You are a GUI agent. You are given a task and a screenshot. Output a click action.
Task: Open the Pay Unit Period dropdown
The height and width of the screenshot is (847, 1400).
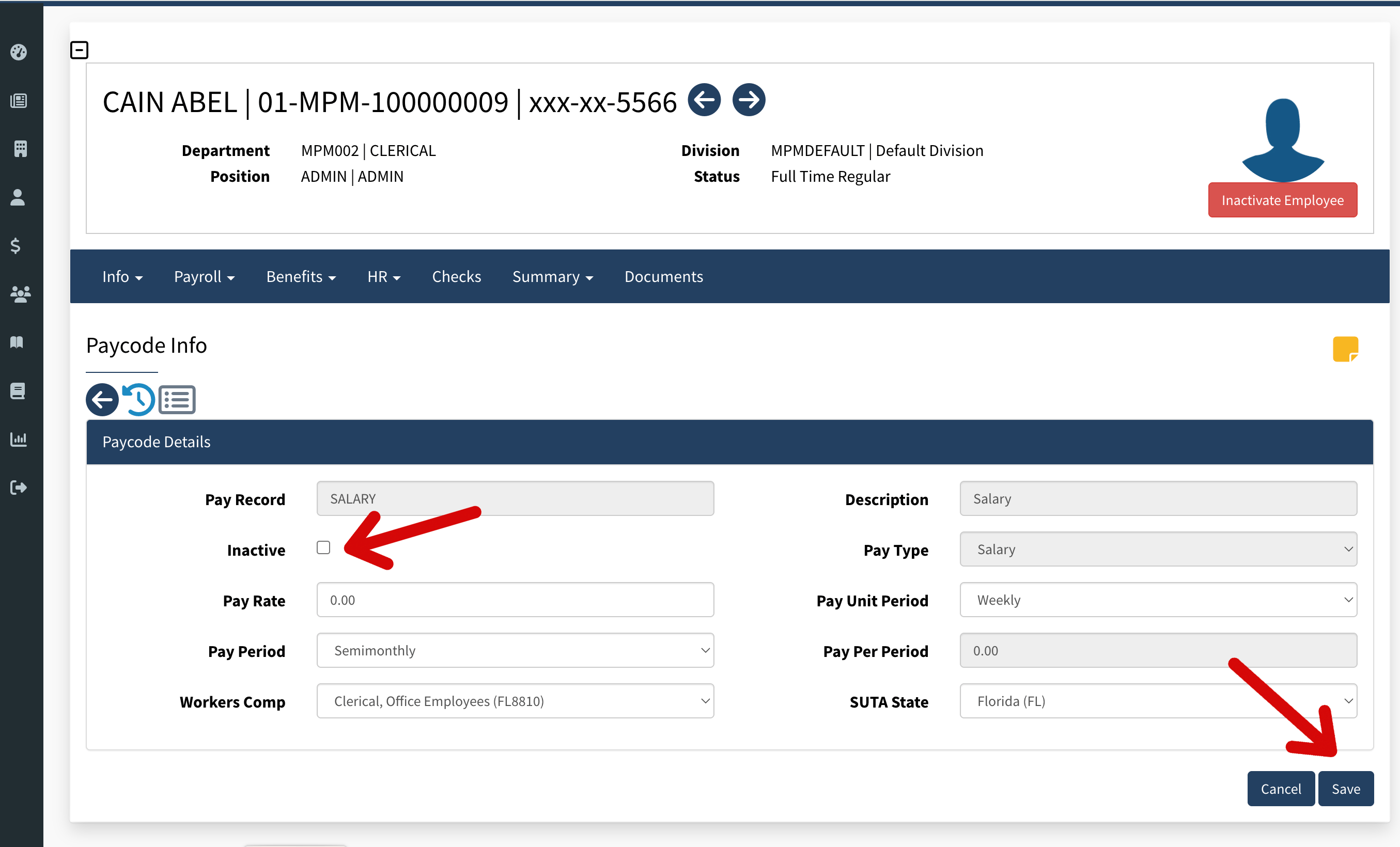(1158, 600)
